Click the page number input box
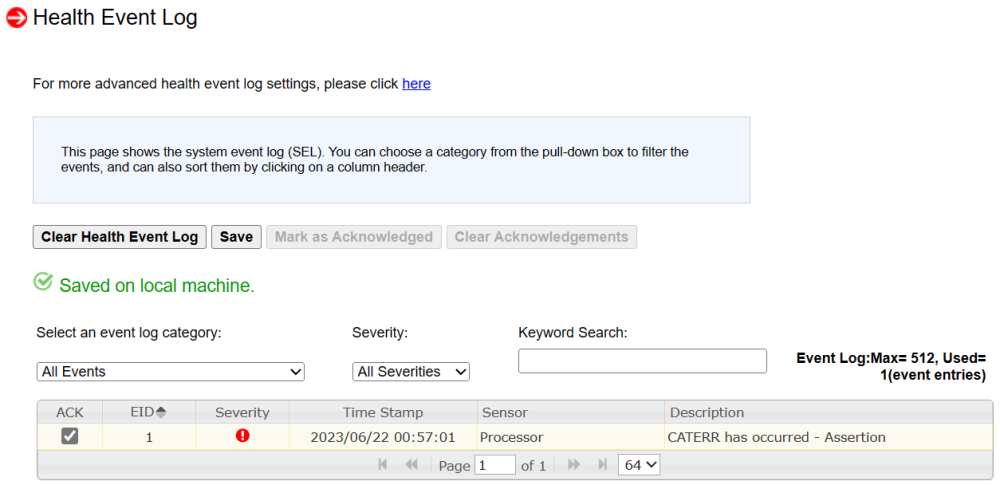This screenshot has height=485, width=1000. [x=496, y=465]
